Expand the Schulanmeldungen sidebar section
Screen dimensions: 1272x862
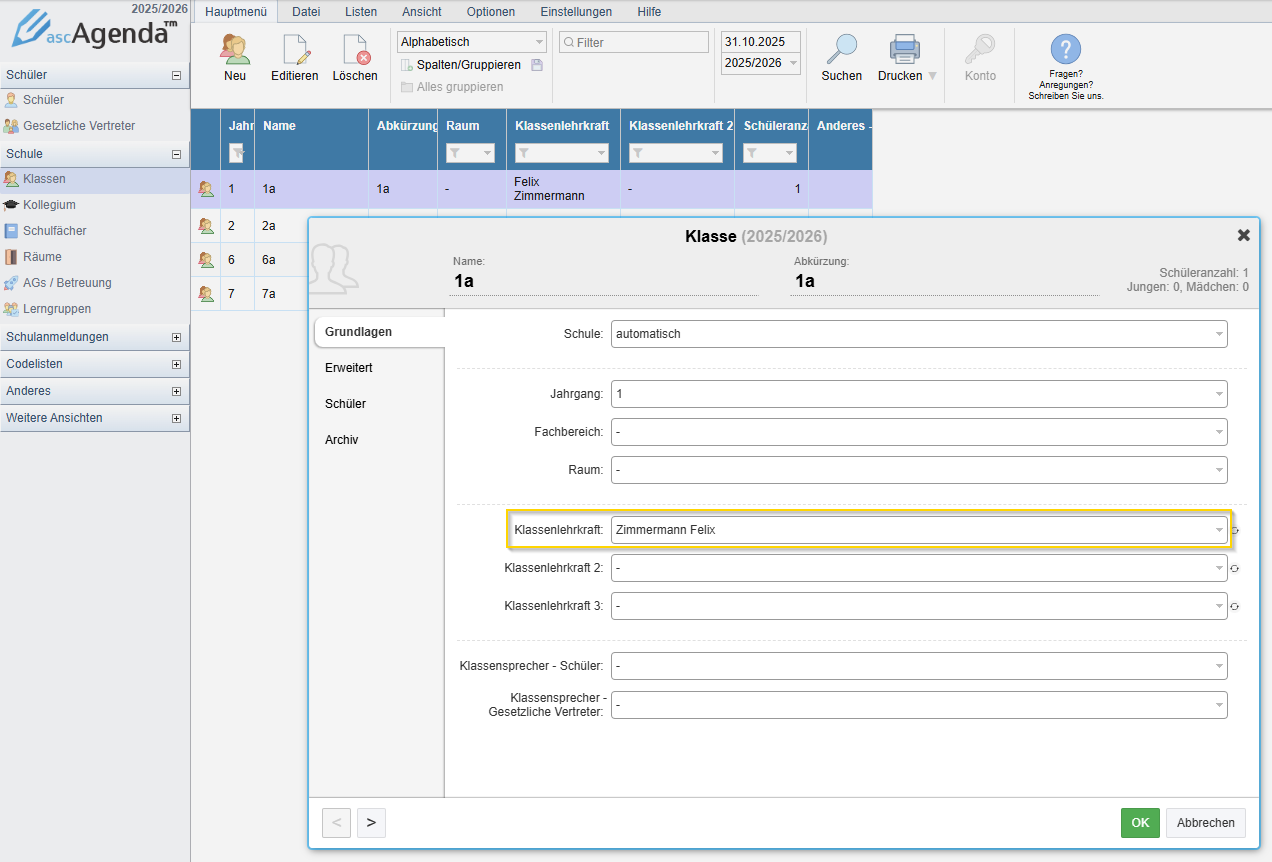176,337
